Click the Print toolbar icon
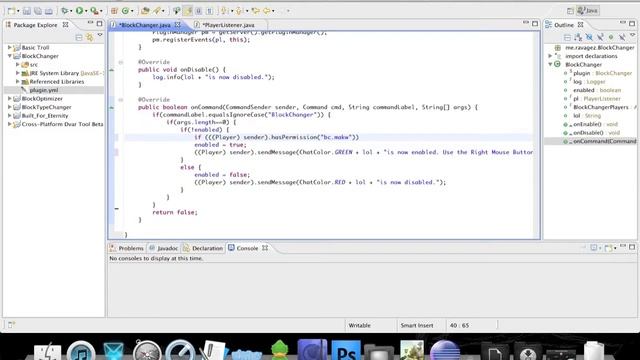The height and width of the screenshot is (360, 640). click(x=49, y=11)
